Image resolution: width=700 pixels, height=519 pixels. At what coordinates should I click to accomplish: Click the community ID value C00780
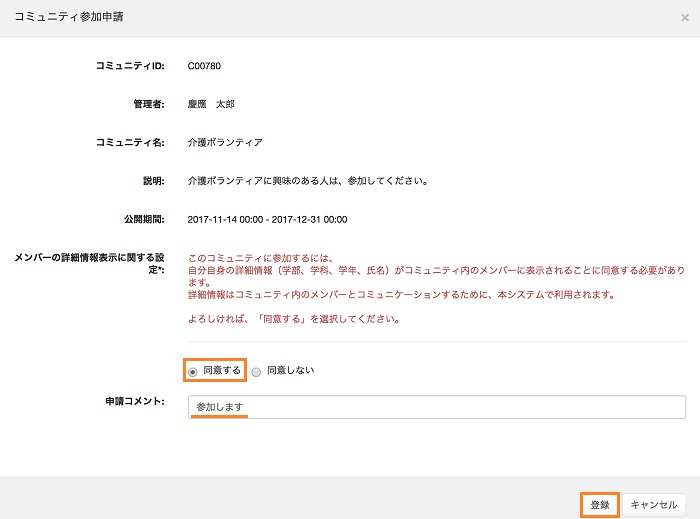204,66
